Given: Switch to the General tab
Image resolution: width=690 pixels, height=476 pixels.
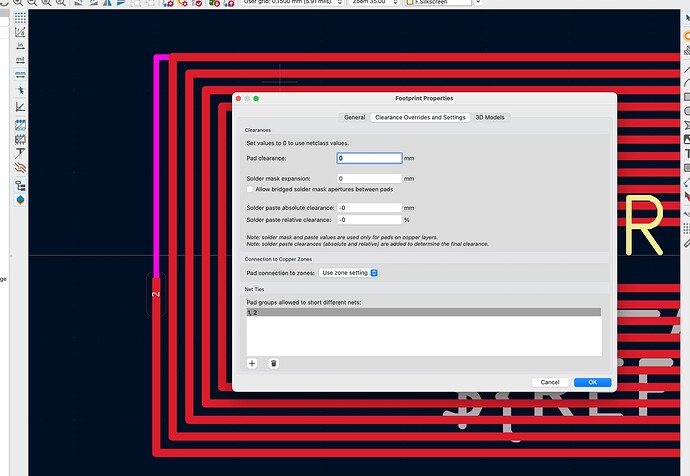Looking at the screenshot, I should 354,117.
